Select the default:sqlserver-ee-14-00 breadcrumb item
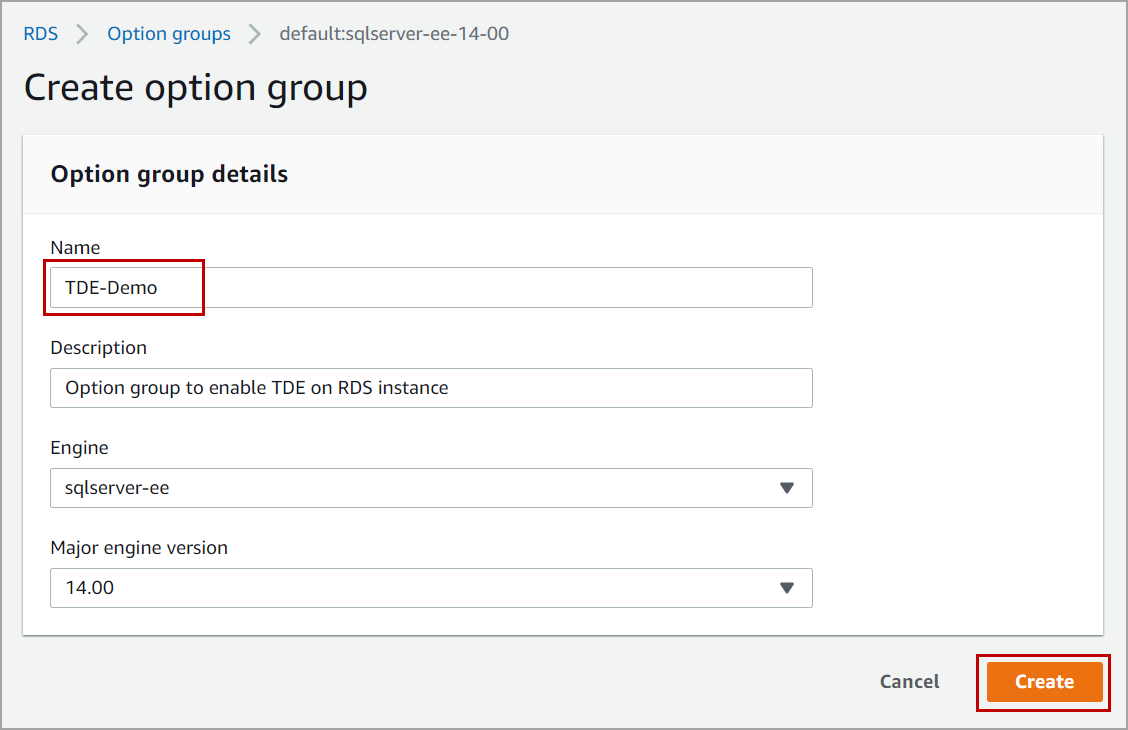Image resolution: width=1128 pixels, height=730 pixels. click(x=394, y=34)
